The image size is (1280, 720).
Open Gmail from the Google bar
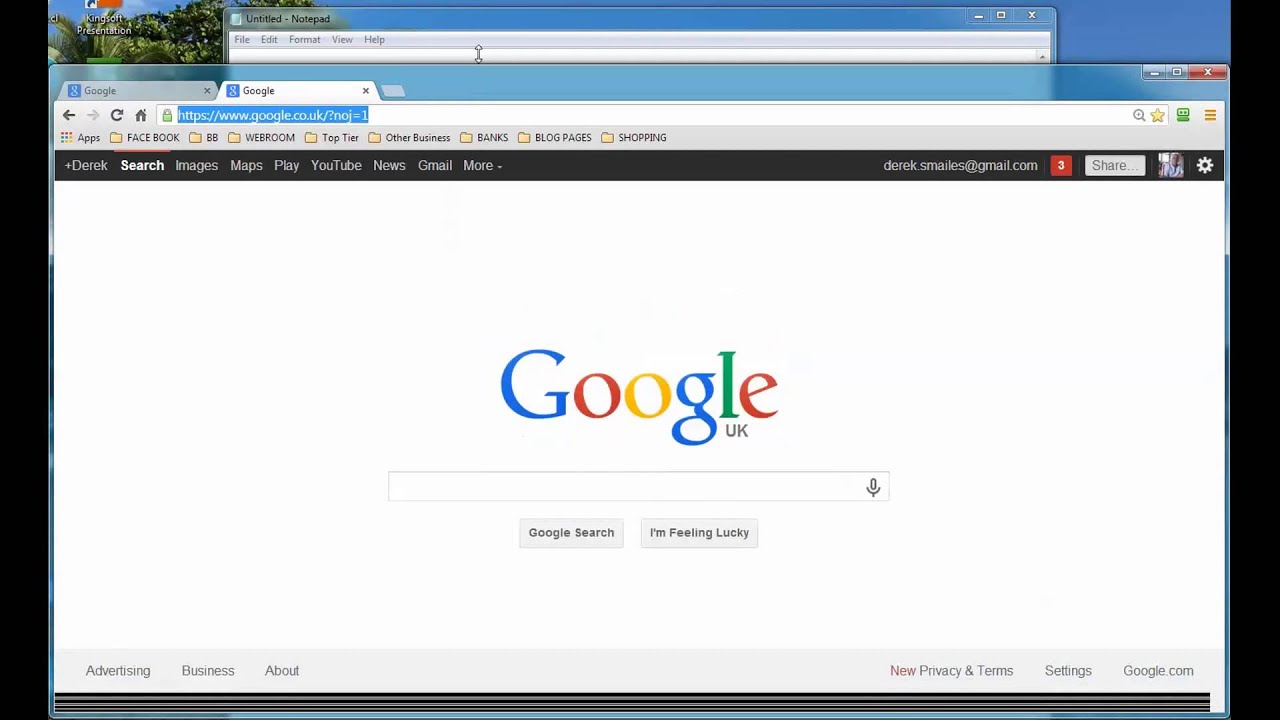pos(435,166)
